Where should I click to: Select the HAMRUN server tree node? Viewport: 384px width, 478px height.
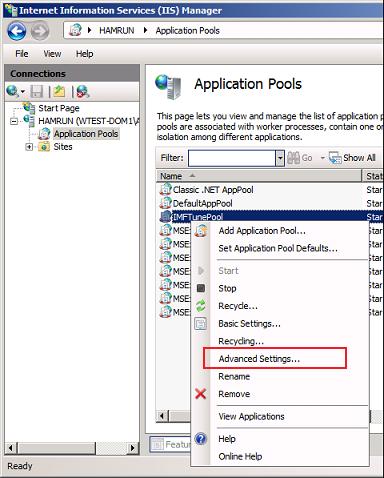[x=88, y=121]
